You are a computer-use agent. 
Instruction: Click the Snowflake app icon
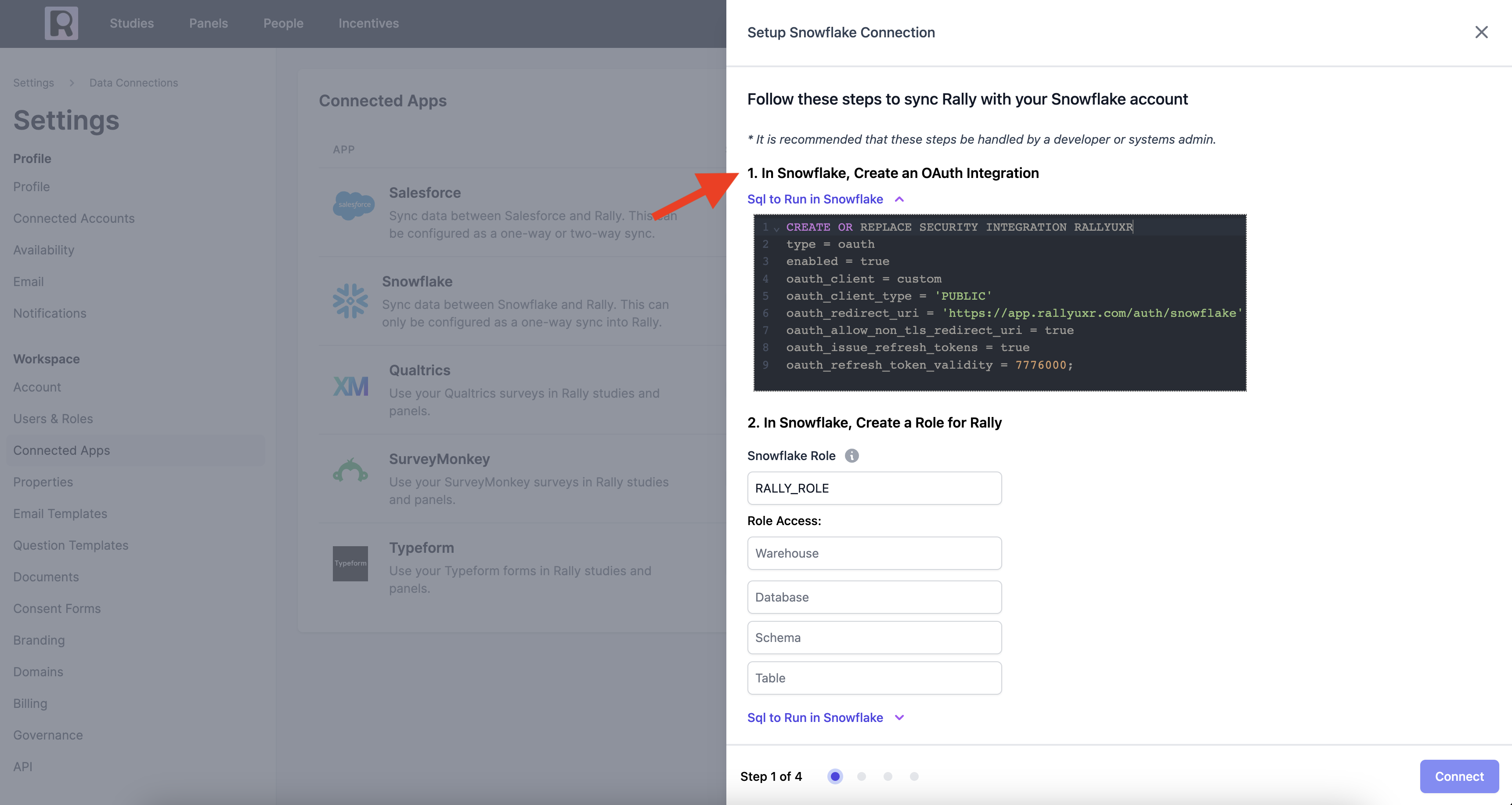pyautogui.click(x=350, y=301)
